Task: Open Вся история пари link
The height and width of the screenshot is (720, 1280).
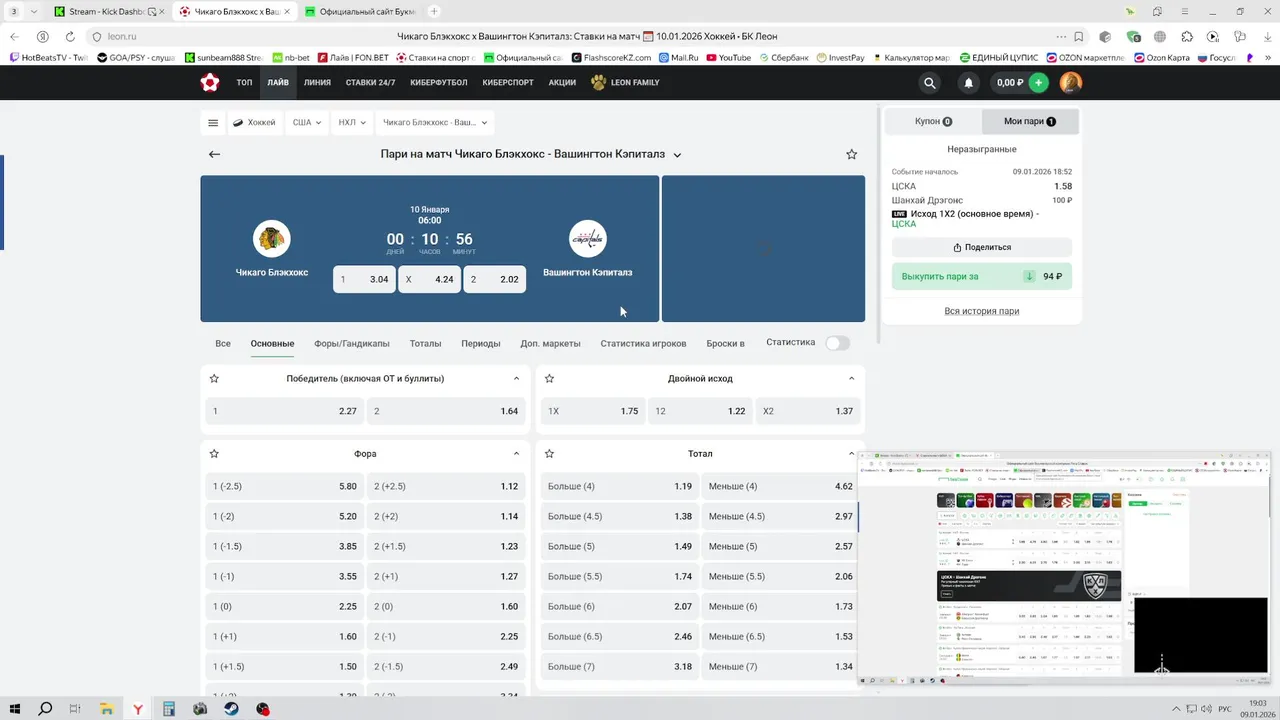Action: [982, 311]
